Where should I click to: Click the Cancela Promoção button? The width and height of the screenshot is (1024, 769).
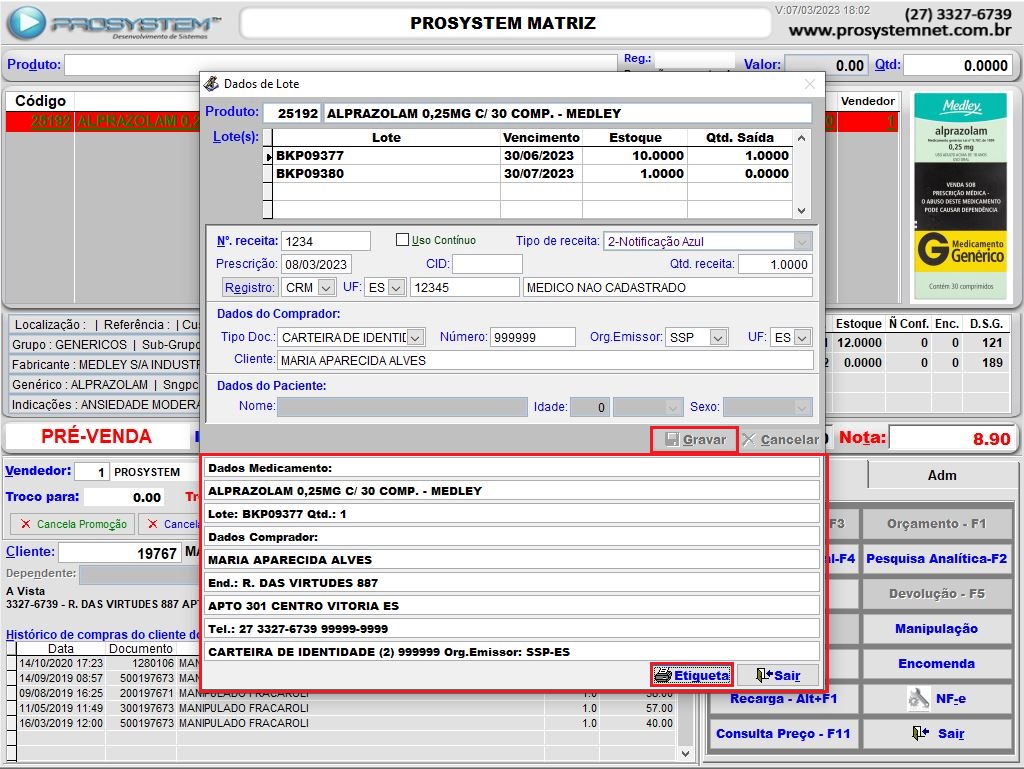(x=72, y=524)
